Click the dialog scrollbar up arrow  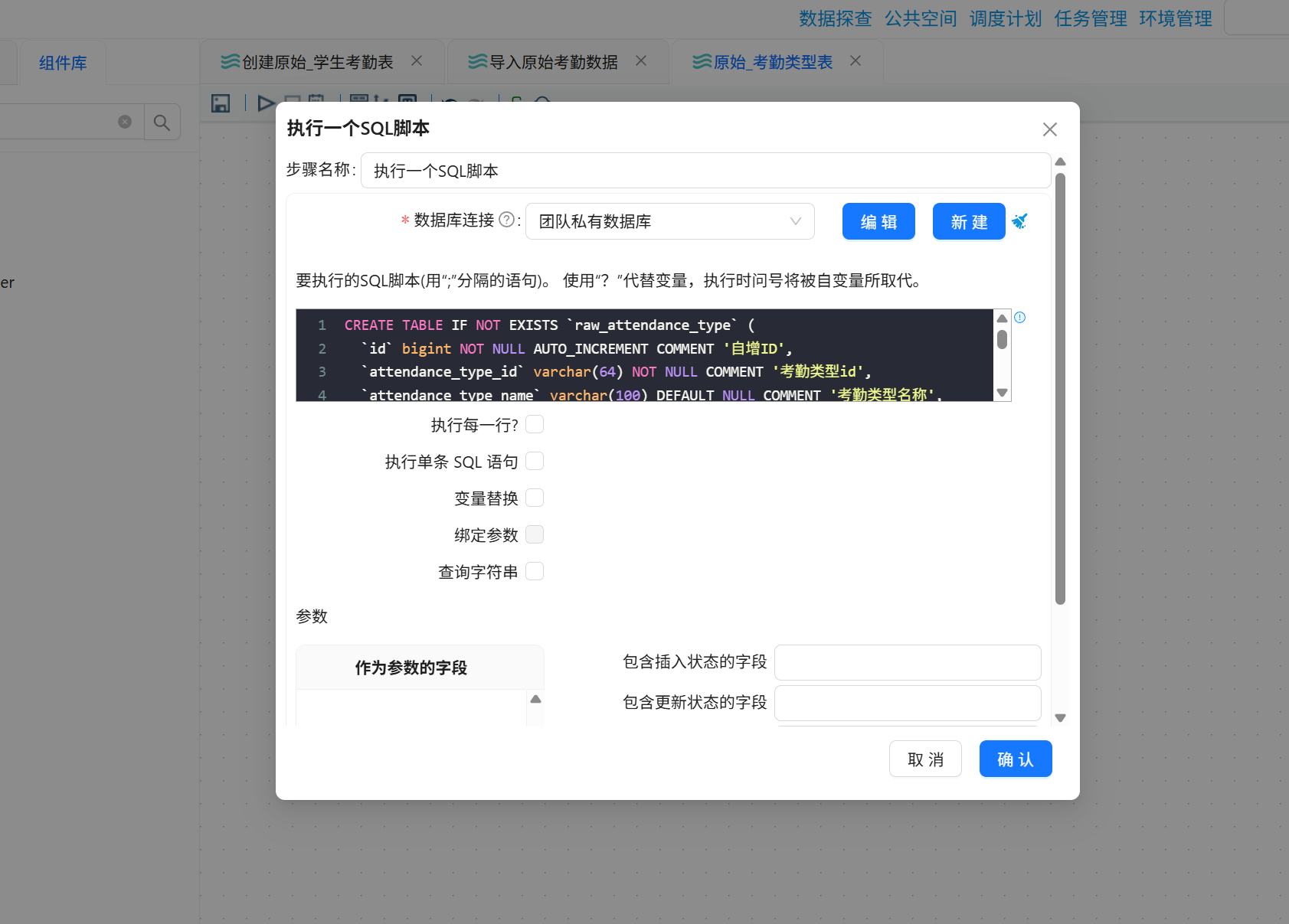click(1060, 162)
